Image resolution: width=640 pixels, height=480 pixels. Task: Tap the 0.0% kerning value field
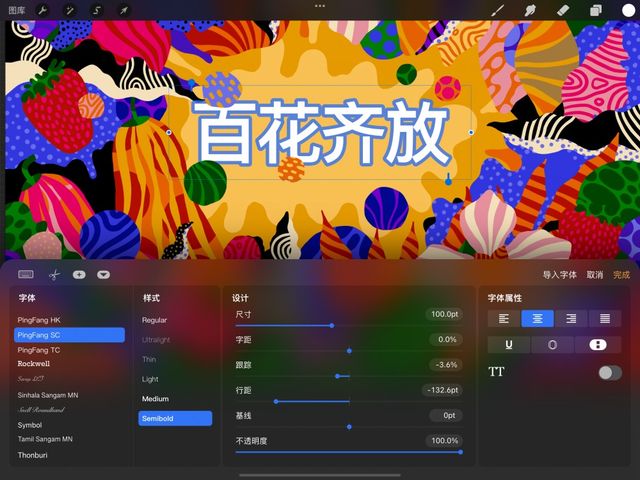446,339
